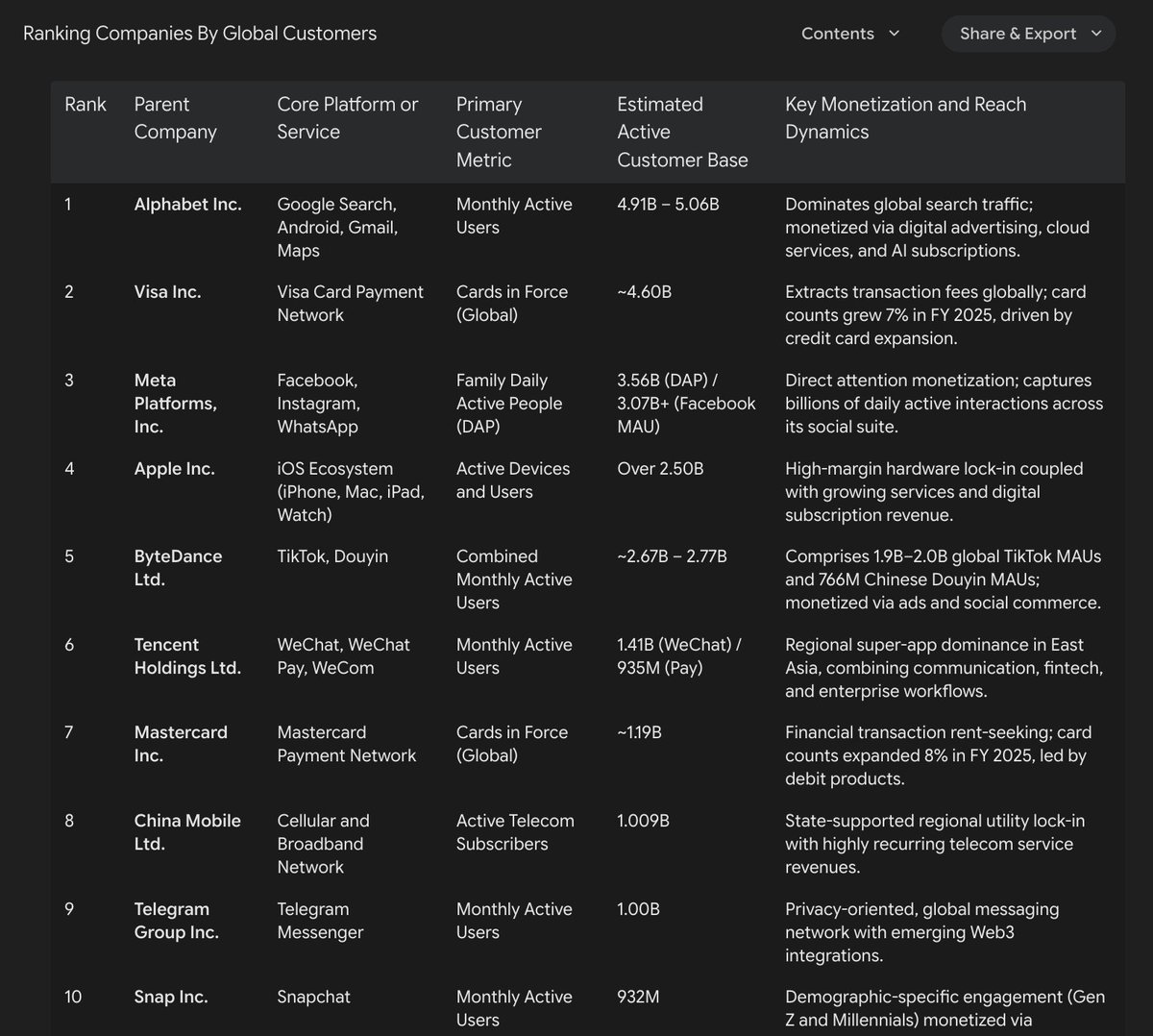Click the '~4.60B' value
1153x1036 pixels.
click(x=645, y=292)
